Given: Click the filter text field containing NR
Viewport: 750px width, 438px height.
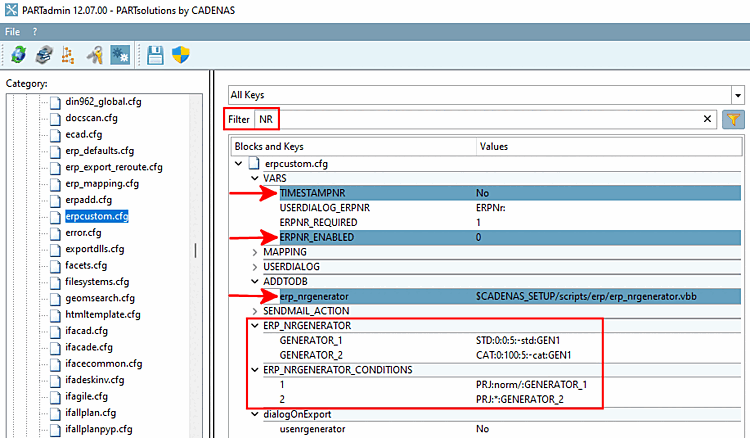Looking at the screenshot, I should [x=480, y=119].
